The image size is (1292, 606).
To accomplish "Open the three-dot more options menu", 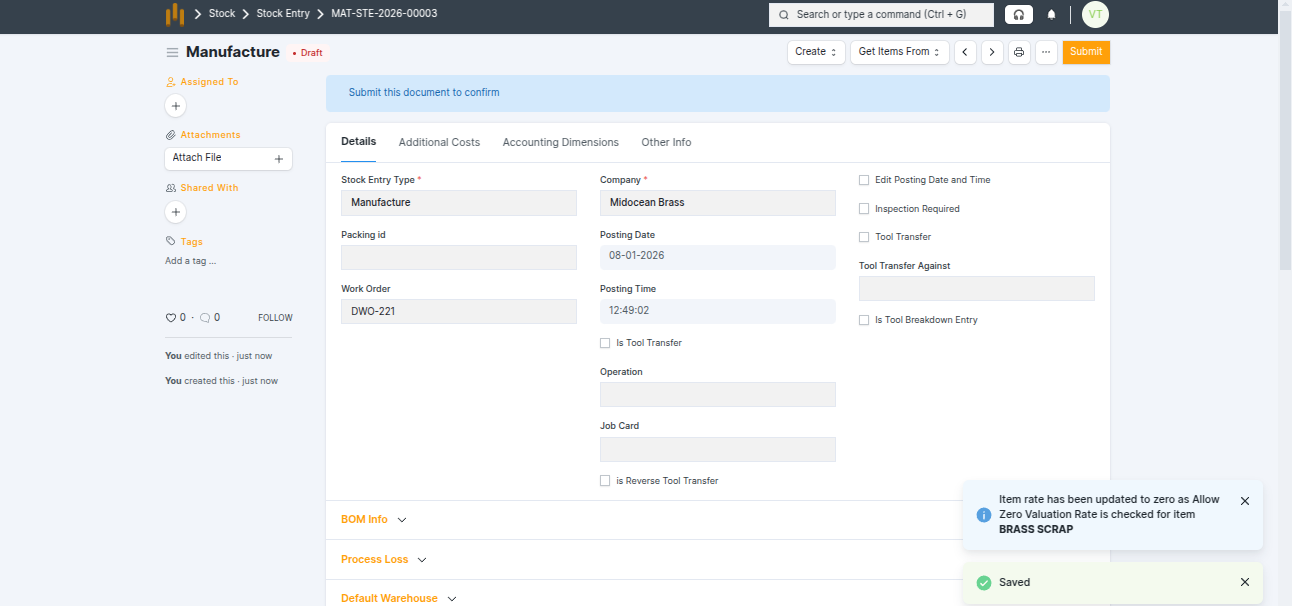I will [x=1046, y=52].
